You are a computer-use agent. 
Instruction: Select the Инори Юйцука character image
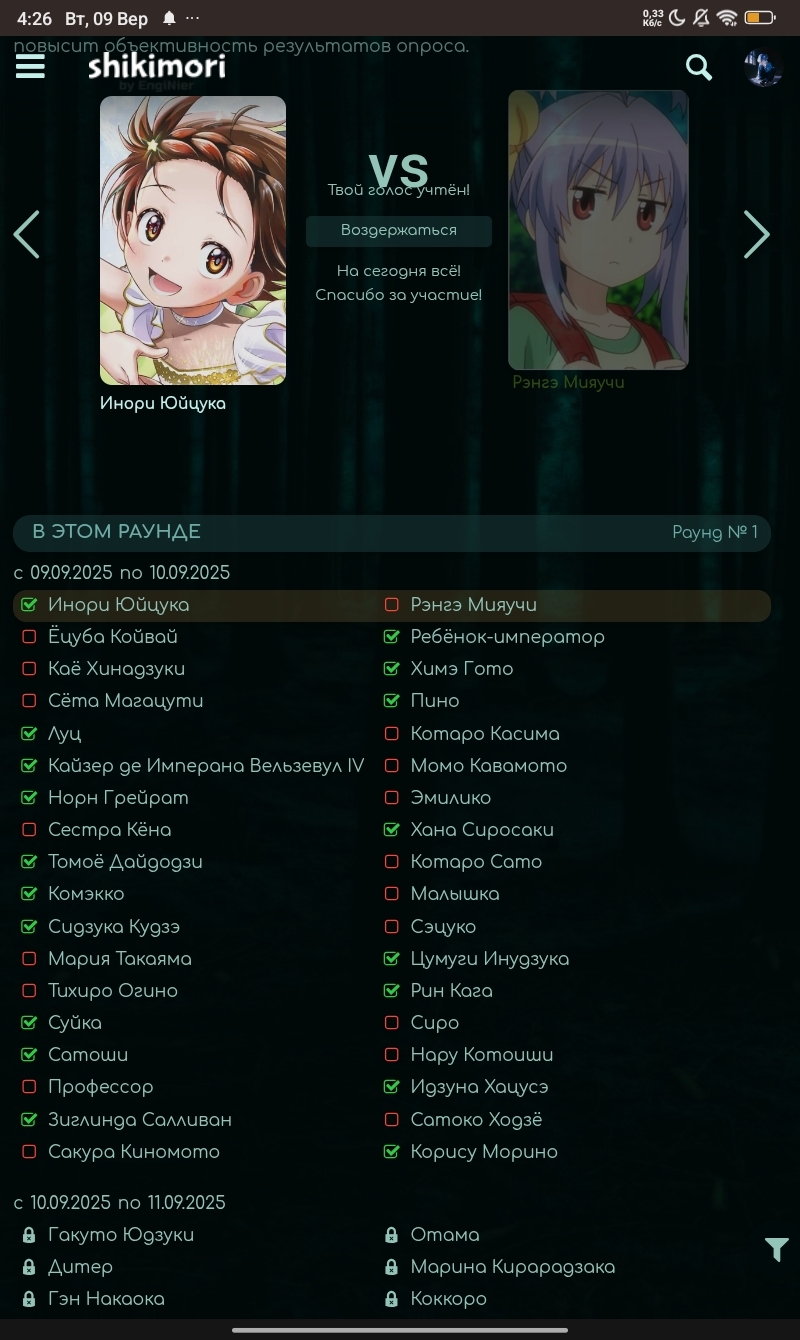193,240
